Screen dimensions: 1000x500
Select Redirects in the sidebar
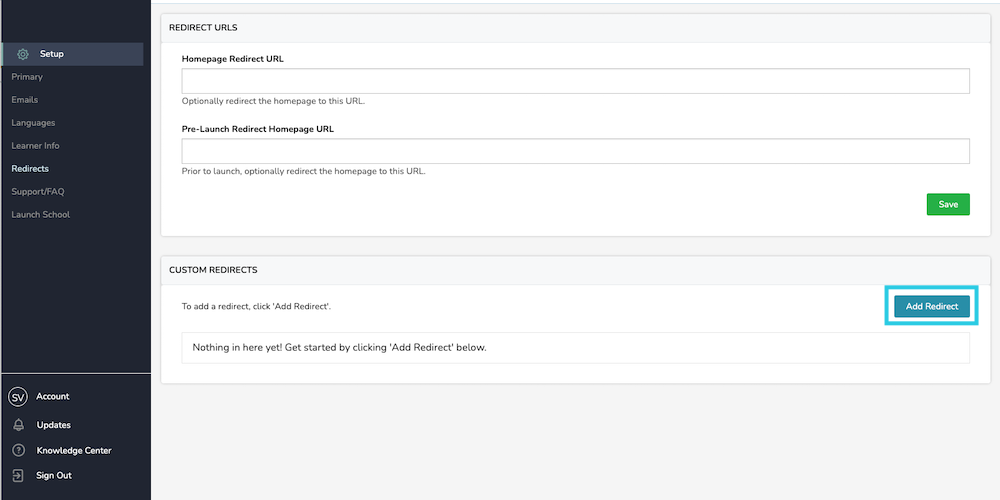tap(30, 168)
